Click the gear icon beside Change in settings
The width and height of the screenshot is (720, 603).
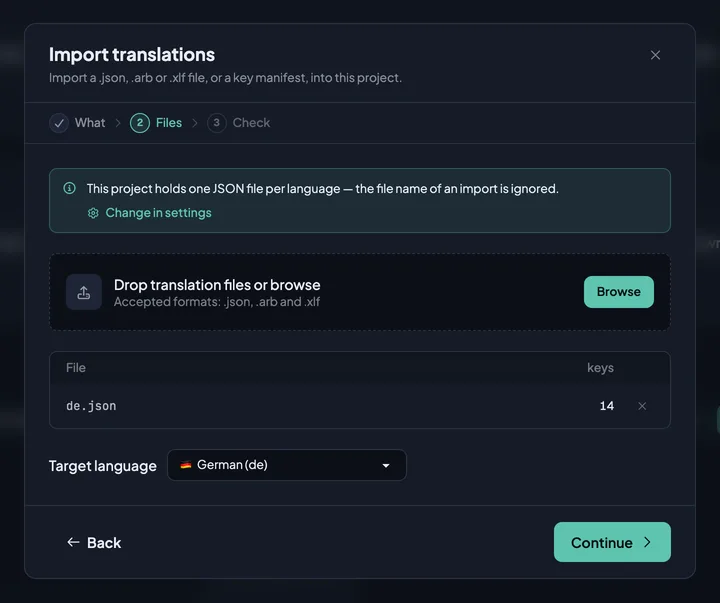tap(93, 213)
